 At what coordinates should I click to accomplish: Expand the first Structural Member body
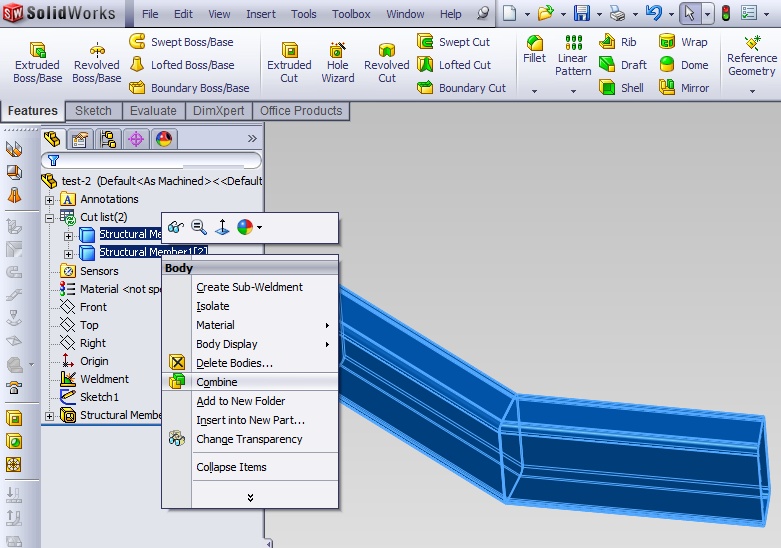pos(68,236)
